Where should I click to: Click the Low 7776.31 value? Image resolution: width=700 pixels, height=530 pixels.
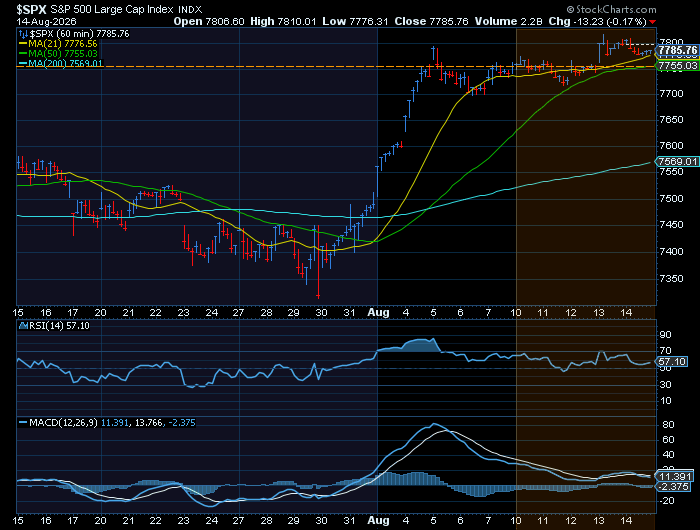(x=355, y=21)
